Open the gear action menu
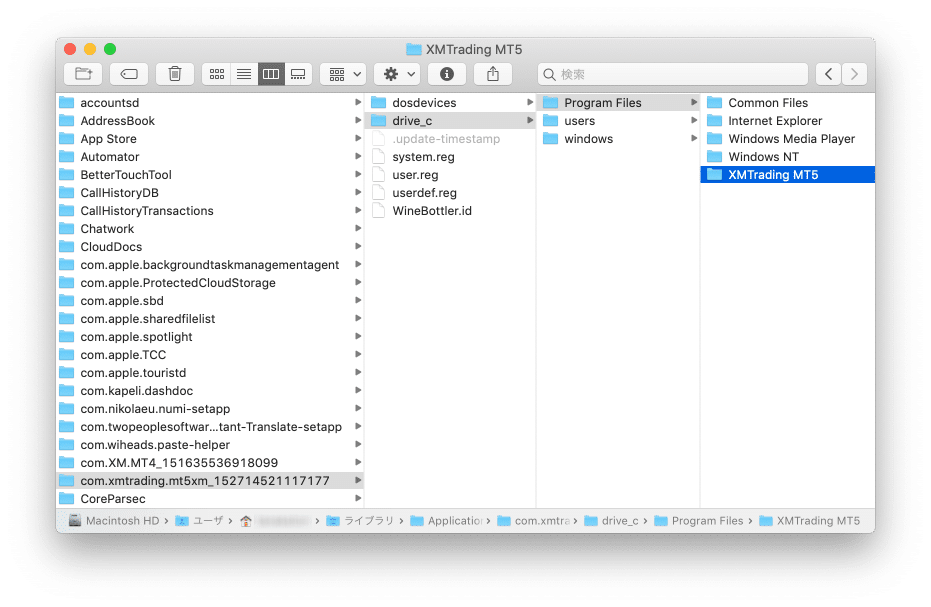Image resolution: width=931 pixels, height=607 pixels. [x=397, y=74]
